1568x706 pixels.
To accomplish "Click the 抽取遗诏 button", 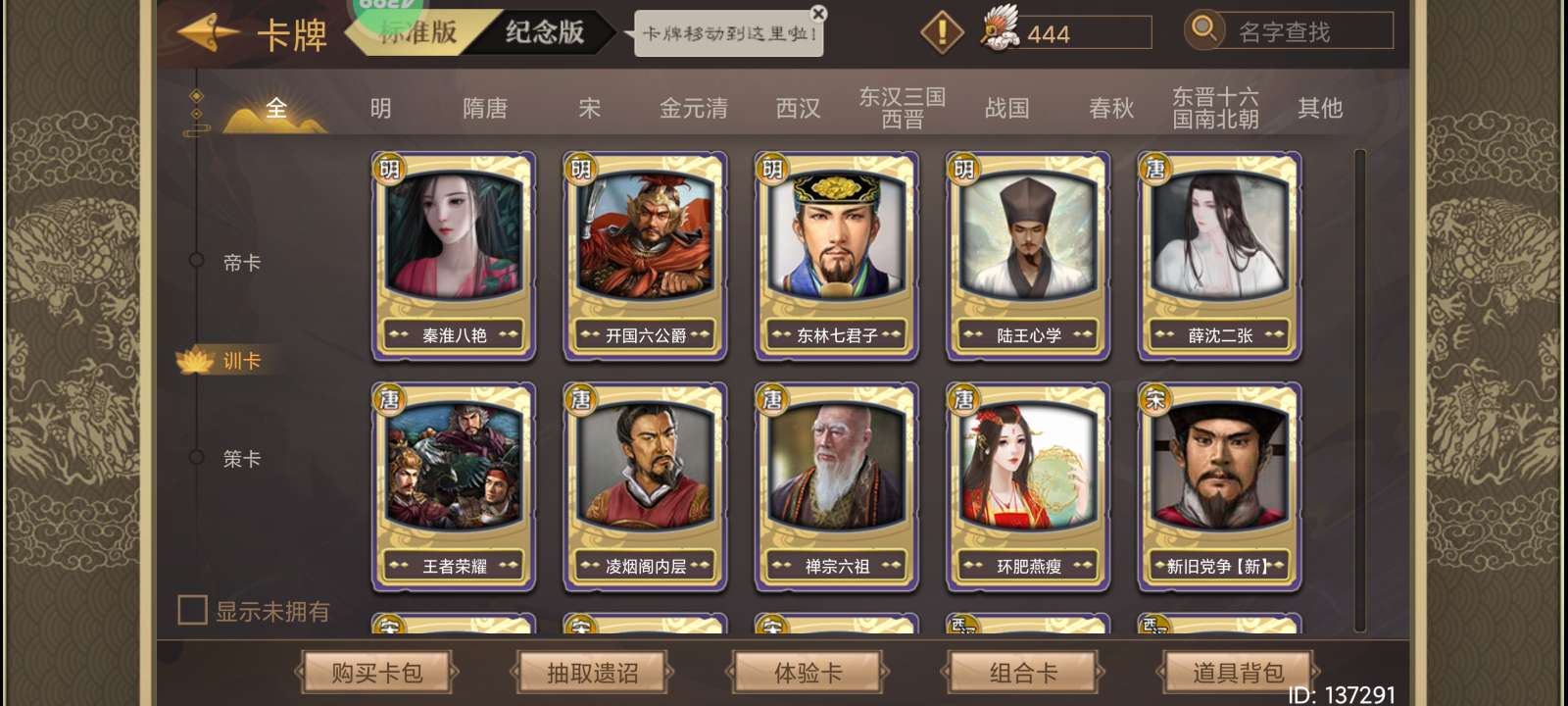I will pyautogui.click(x=592, y=673).
